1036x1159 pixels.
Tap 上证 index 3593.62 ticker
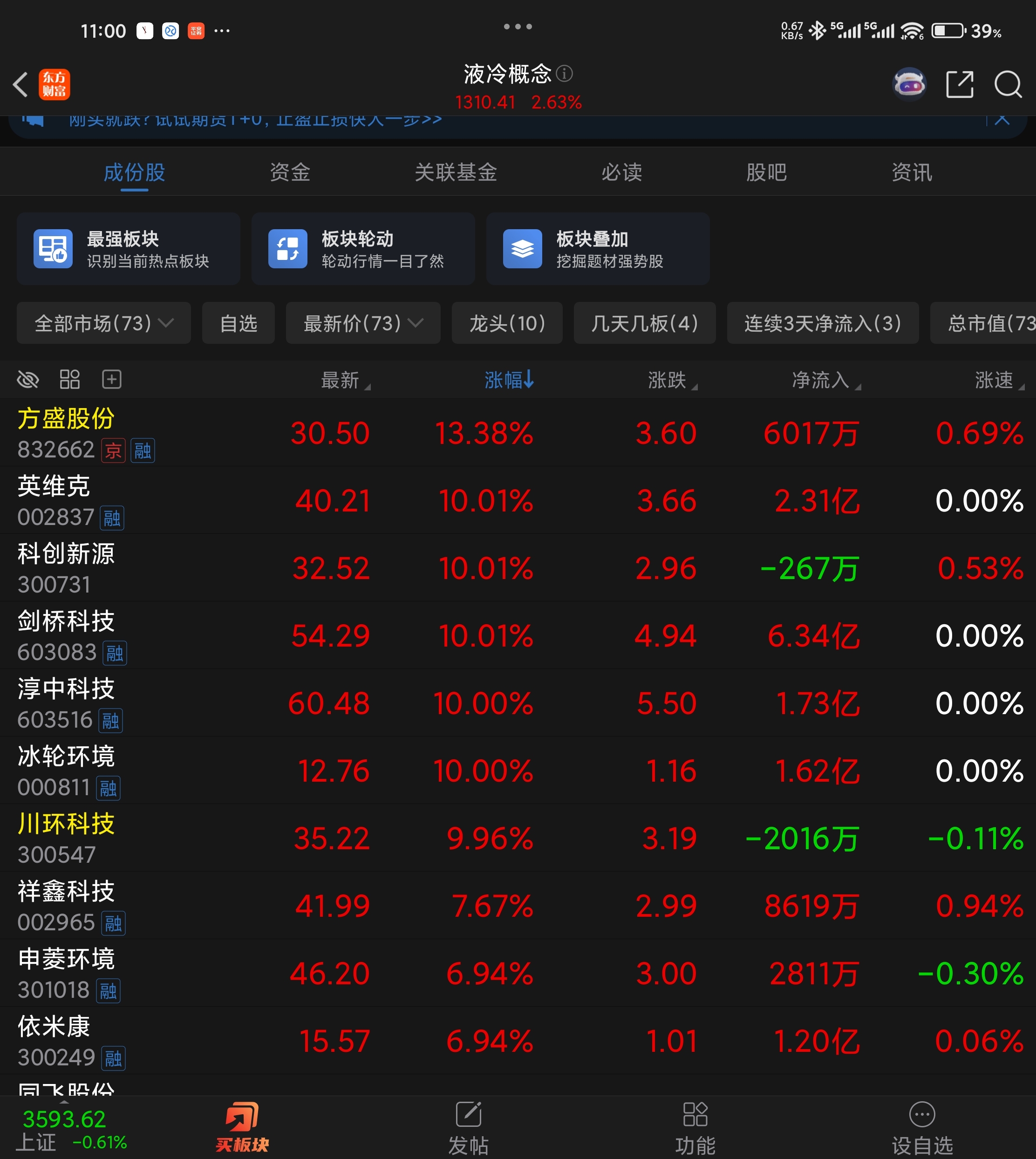coord(71,1130)
